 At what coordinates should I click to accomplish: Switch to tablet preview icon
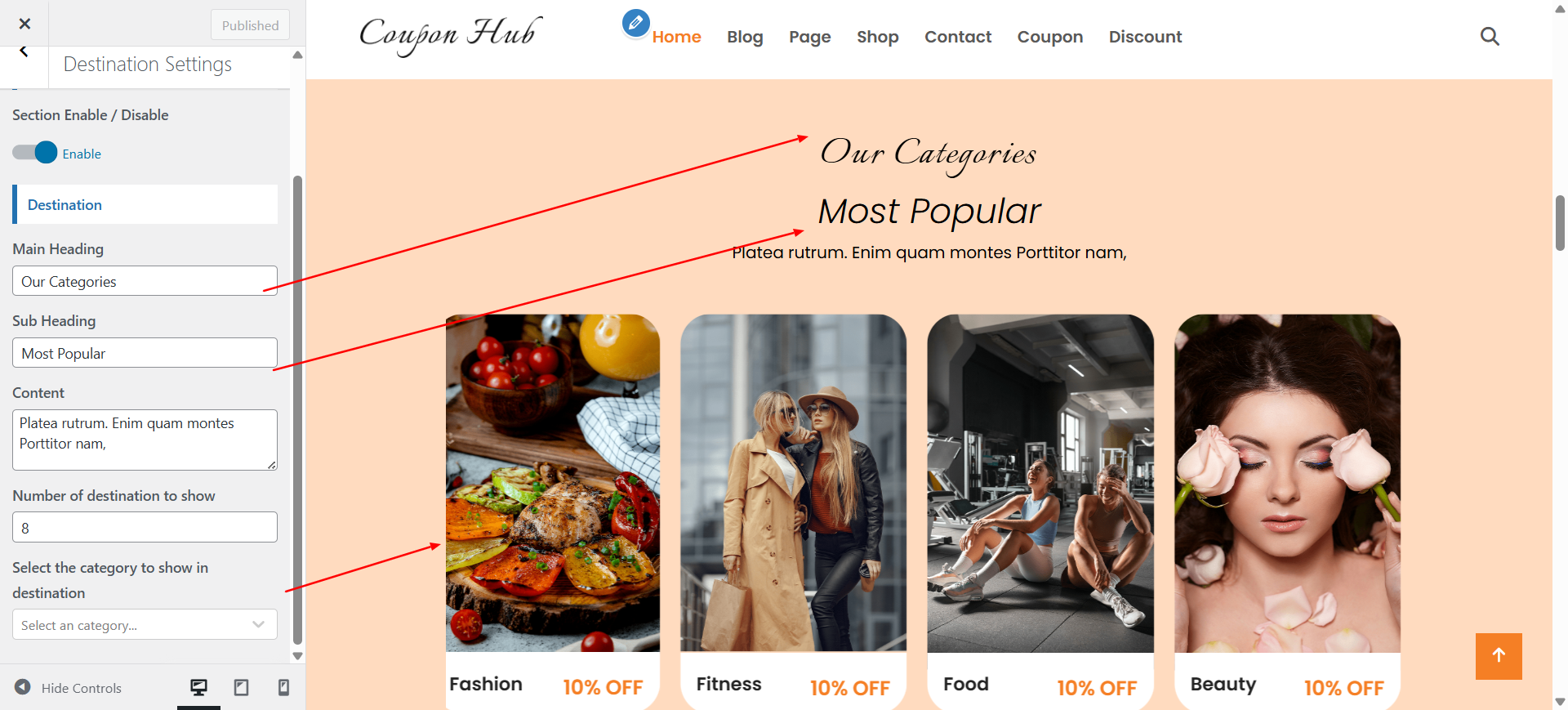[241, 687]
